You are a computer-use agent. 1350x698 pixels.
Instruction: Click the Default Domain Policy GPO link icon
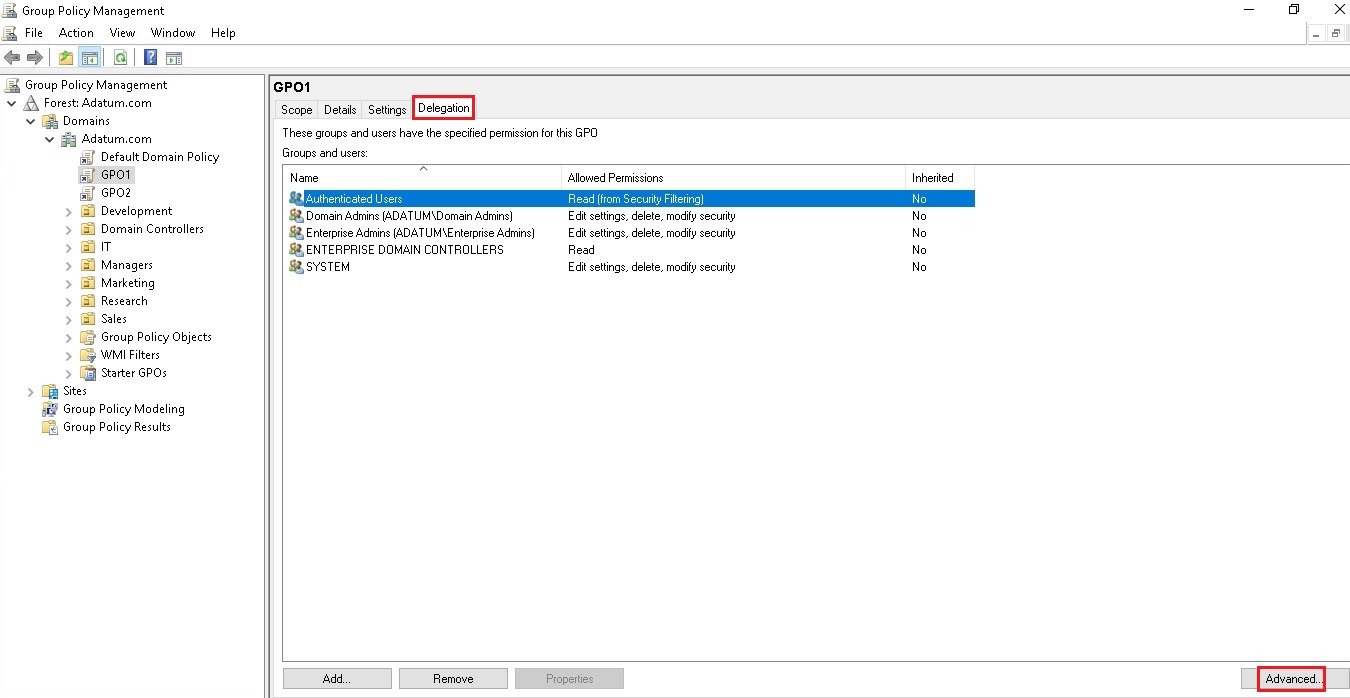pos(88,157)
